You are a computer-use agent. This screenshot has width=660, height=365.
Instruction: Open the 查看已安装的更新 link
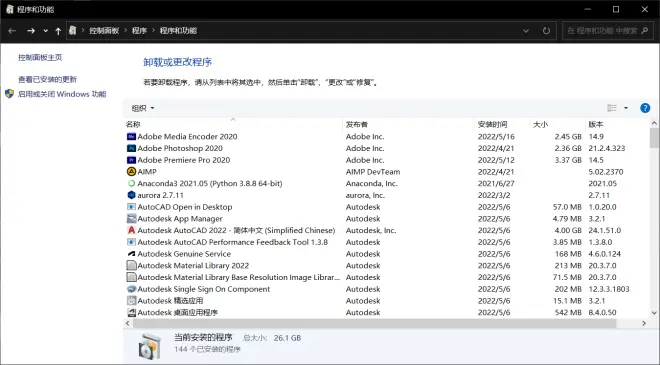pyautogui.click(x=47, y=79)
